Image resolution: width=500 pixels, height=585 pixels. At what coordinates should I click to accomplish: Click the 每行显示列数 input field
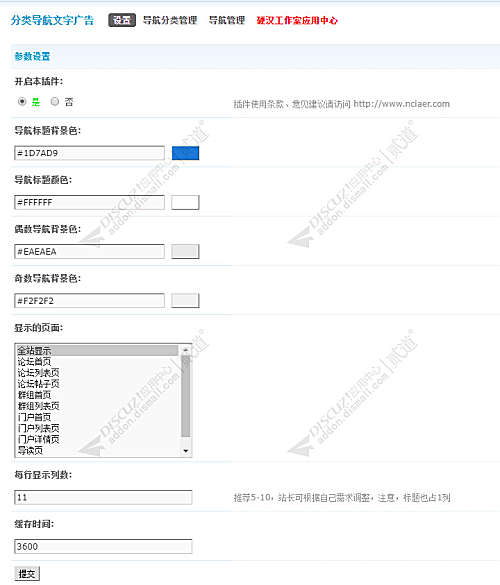pos(103,497)
